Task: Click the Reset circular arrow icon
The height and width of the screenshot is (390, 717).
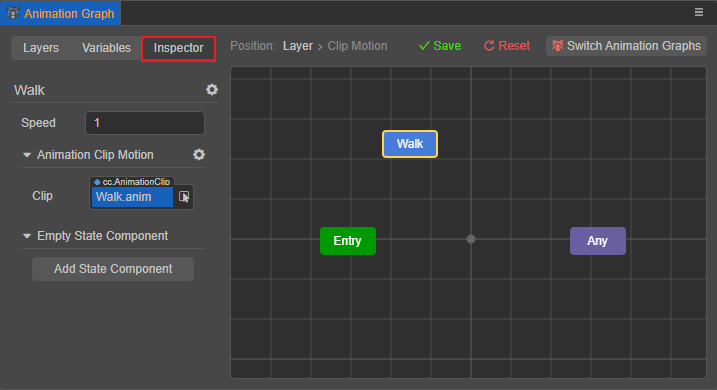Action: click(x=489, y=46)
